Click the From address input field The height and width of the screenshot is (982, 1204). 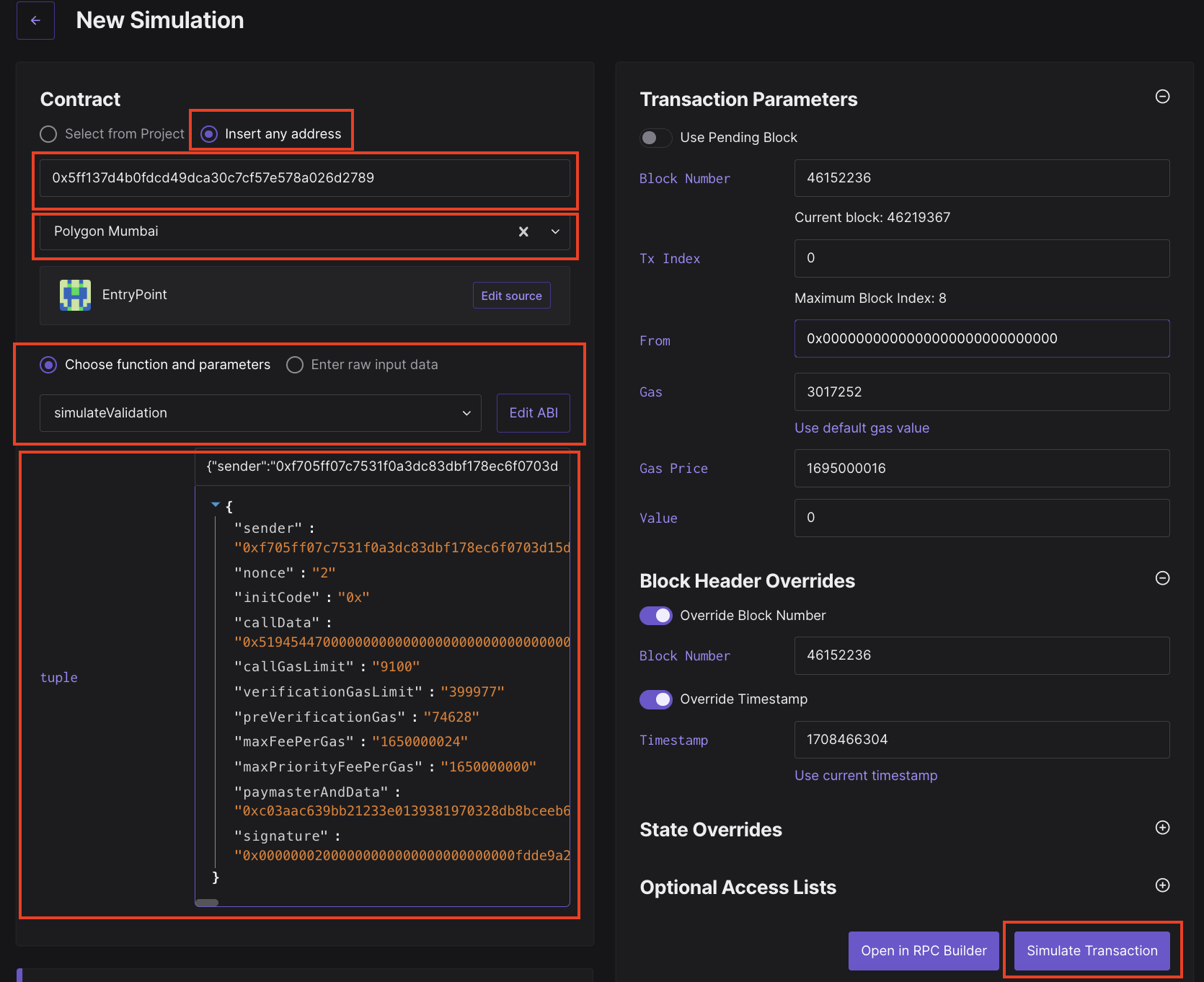(x=981, y=339)
